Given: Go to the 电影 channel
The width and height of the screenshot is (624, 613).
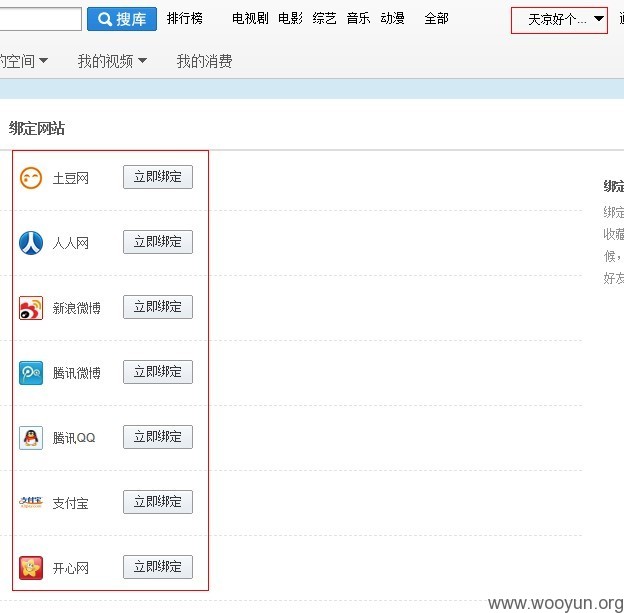Looking at the screenshot, I should tap(290, 18).
